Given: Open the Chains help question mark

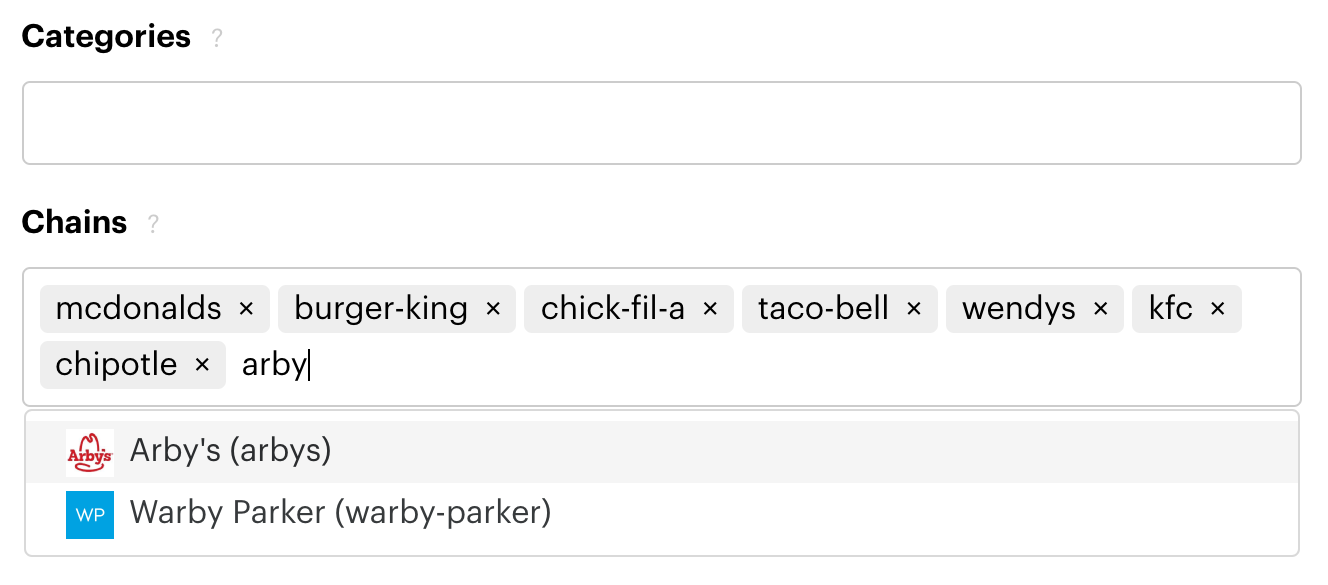Looking at the screenshot, I should [153, 224].
